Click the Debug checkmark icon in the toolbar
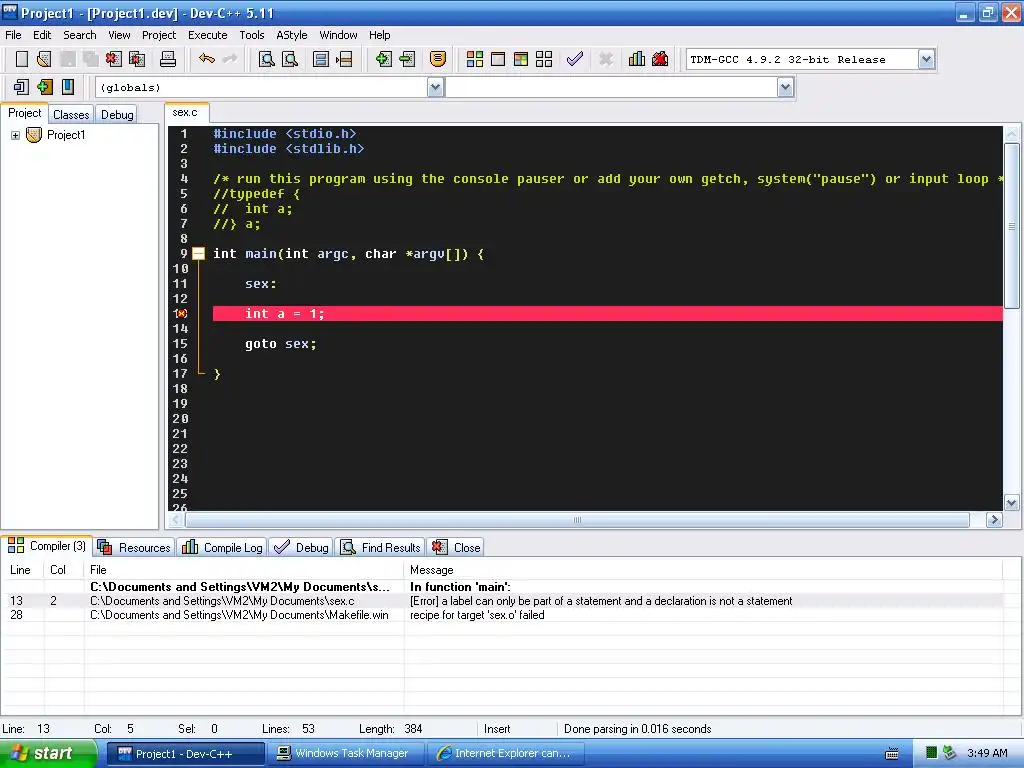 pos(575,59)
